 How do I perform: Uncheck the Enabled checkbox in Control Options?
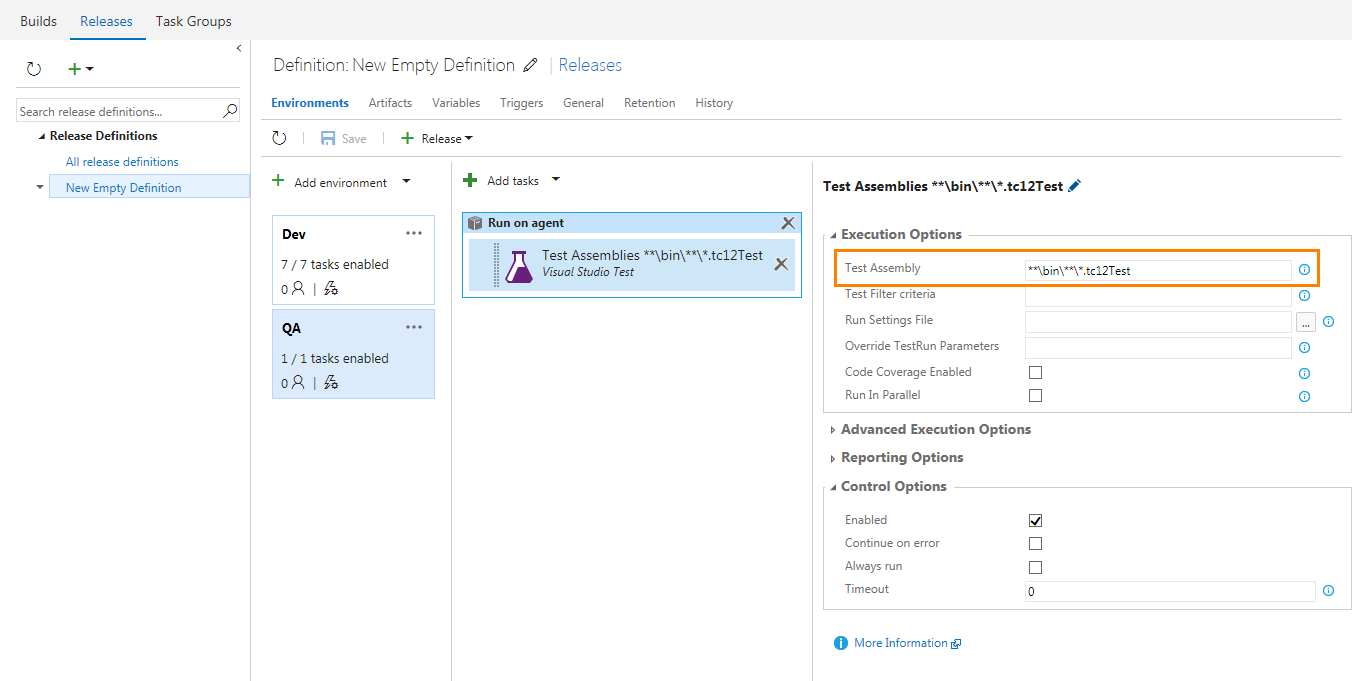click(1035, 520)
